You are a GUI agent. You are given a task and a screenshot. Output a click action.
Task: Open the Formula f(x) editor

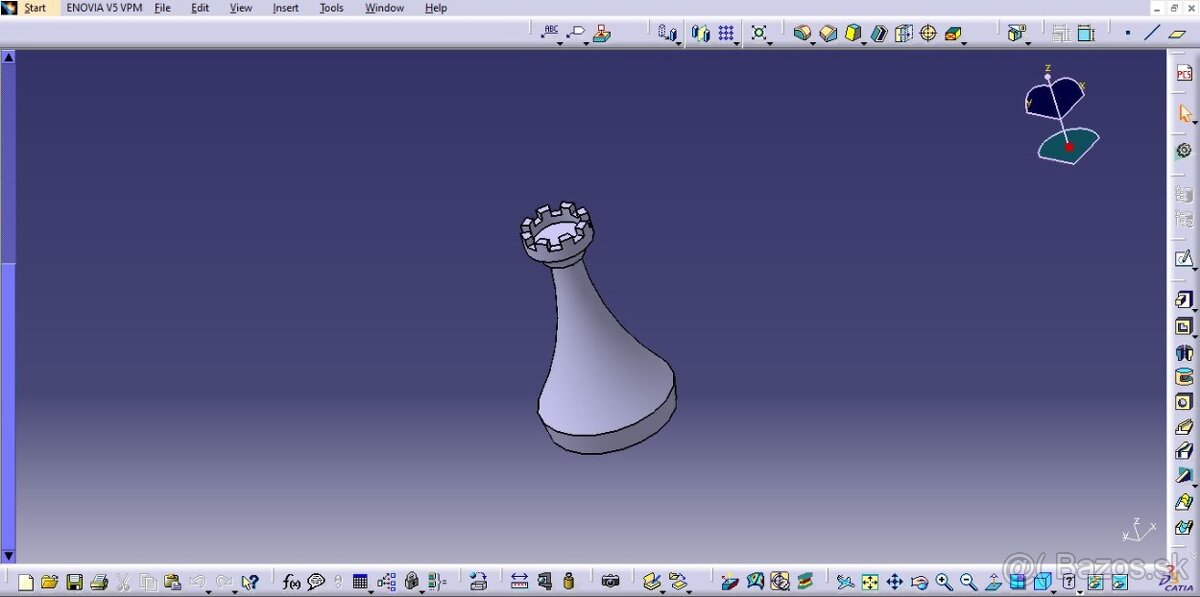click(289, 581)
